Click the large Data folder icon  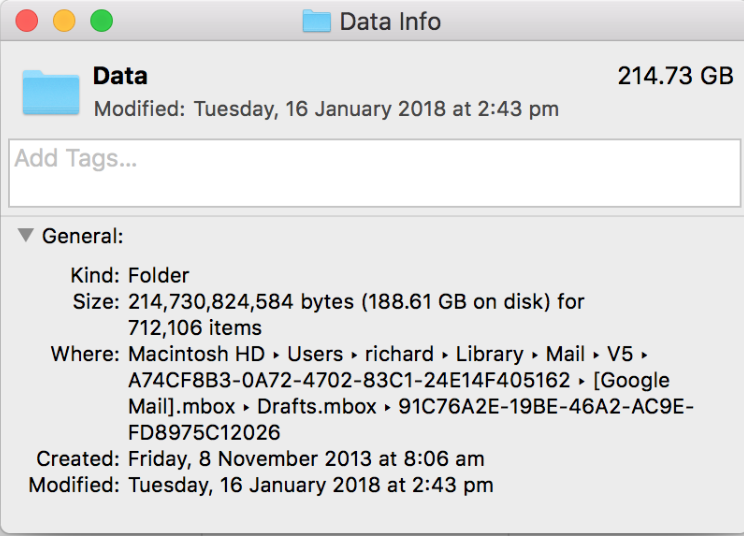click(50, 92)
